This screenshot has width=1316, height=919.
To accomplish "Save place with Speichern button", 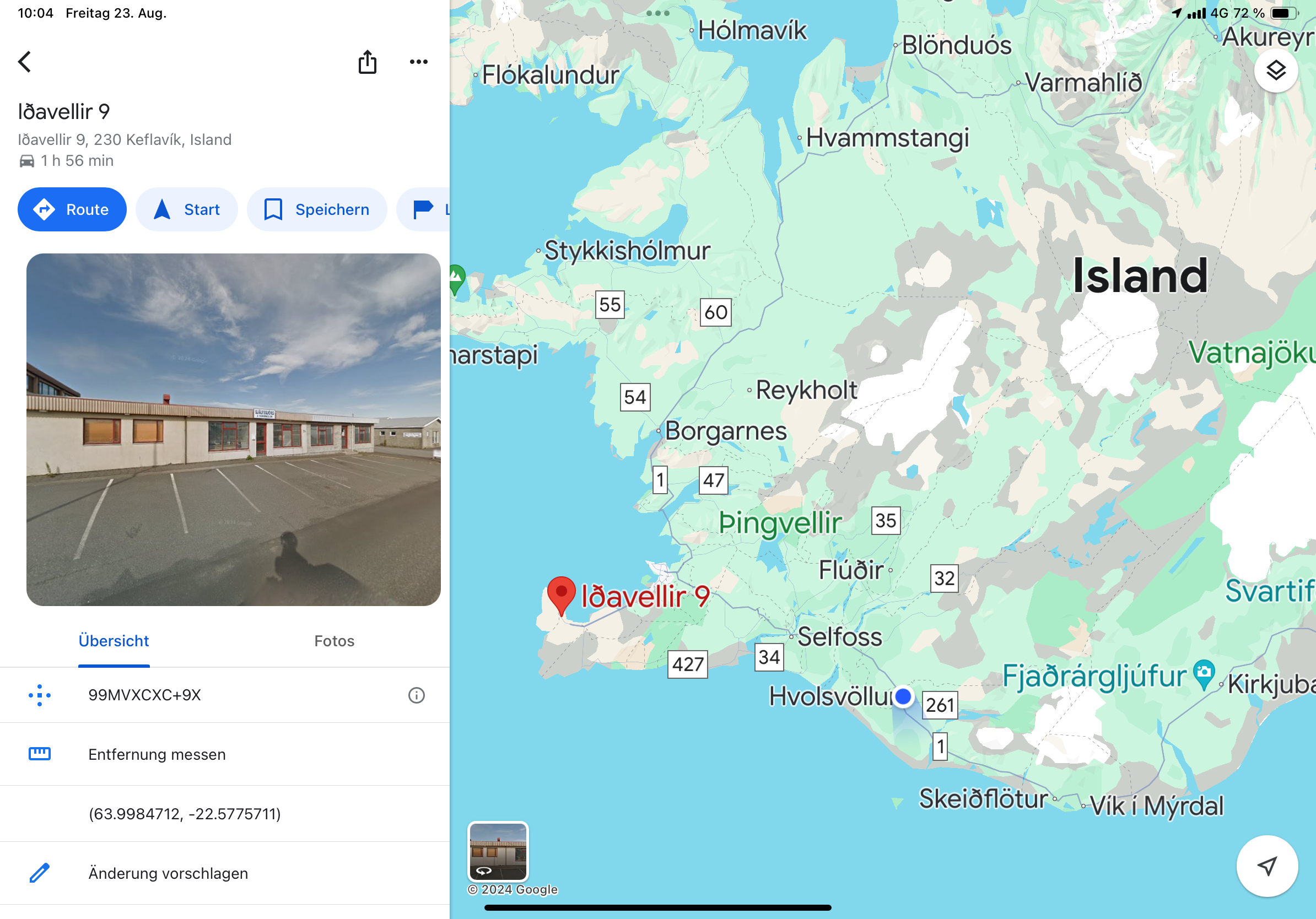I will tap(317, 210).
